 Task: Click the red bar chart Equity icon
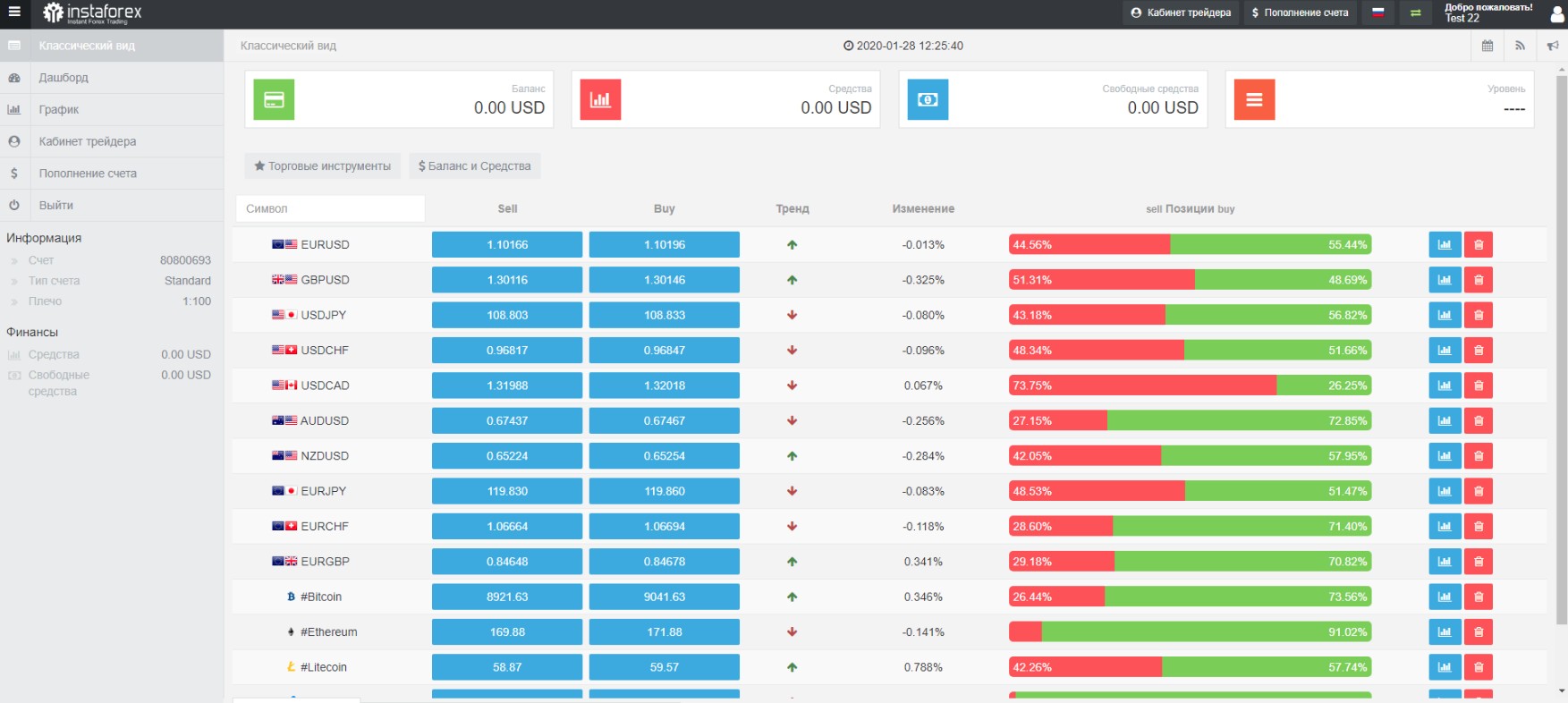click(x=600, y=100)
